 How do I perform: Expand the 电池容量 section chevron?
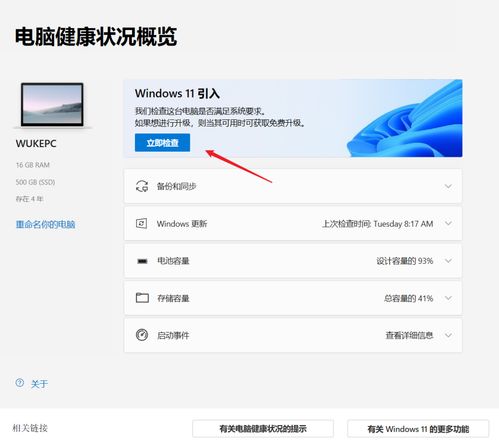[448, 261]
